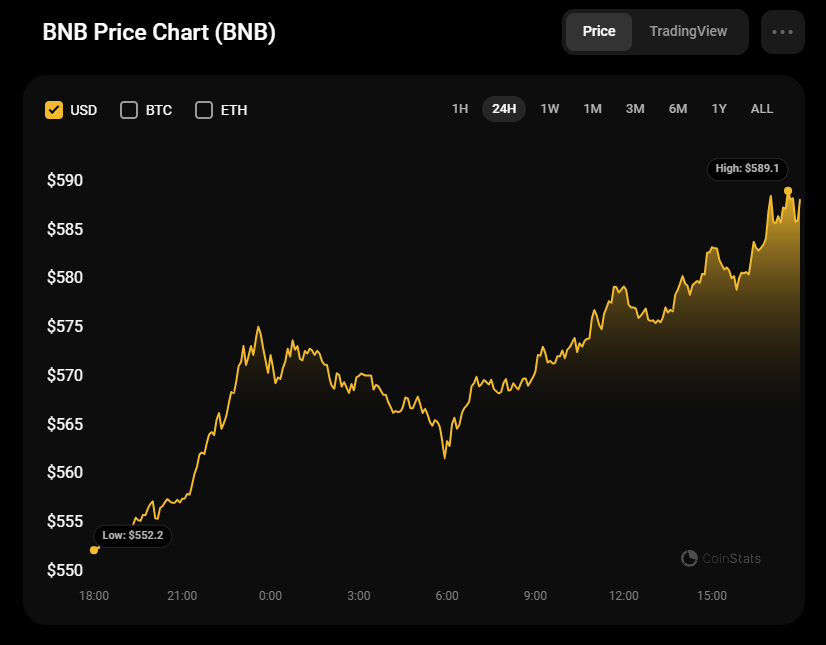Image resolution: width=826 pixels, height=645 pixels.
Task: Uncheck the USD currency checkbox
Action: click(x=54, y=110)
